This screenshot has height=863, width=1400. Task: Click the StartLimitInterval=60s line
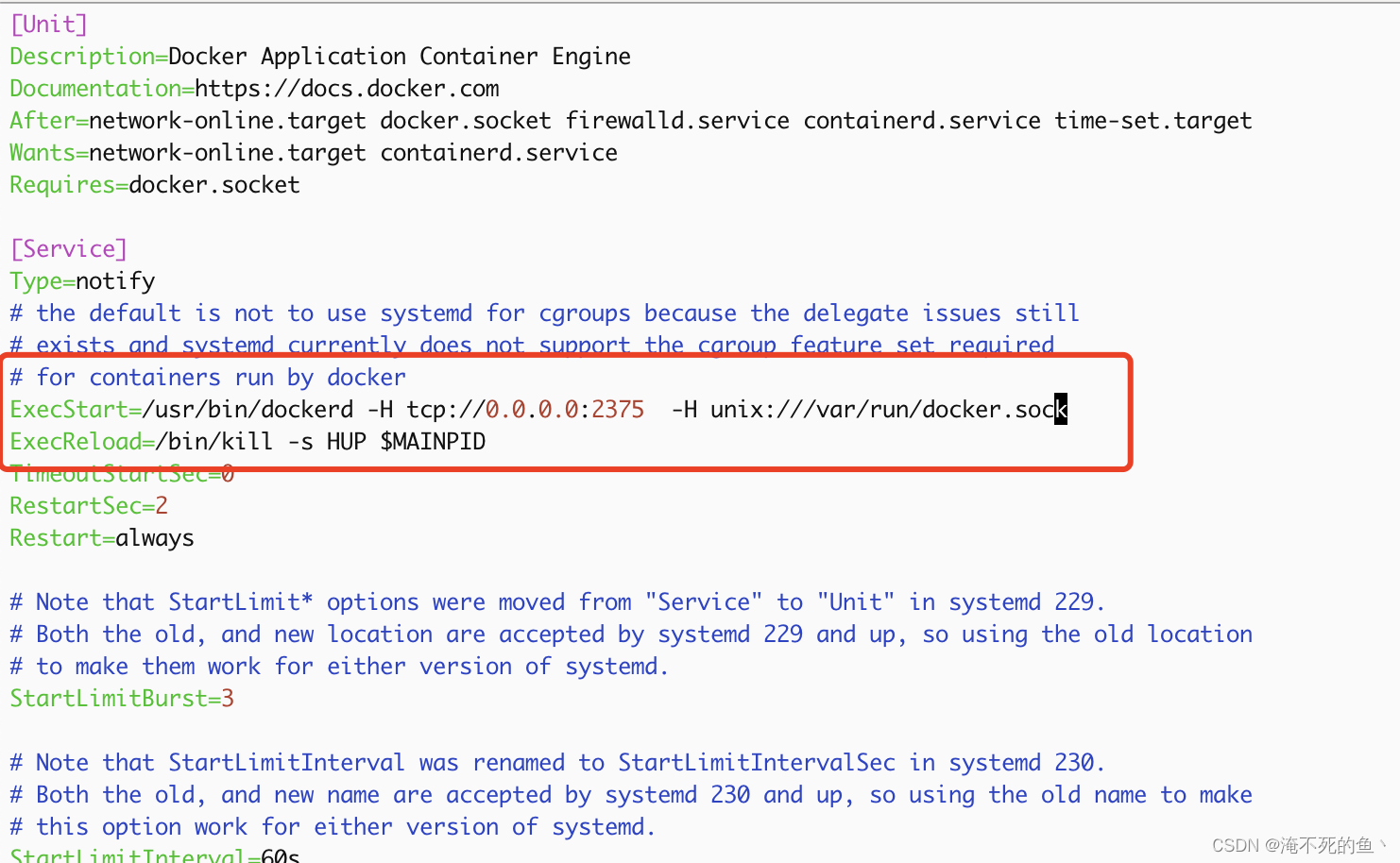click(x=155, y=855)
